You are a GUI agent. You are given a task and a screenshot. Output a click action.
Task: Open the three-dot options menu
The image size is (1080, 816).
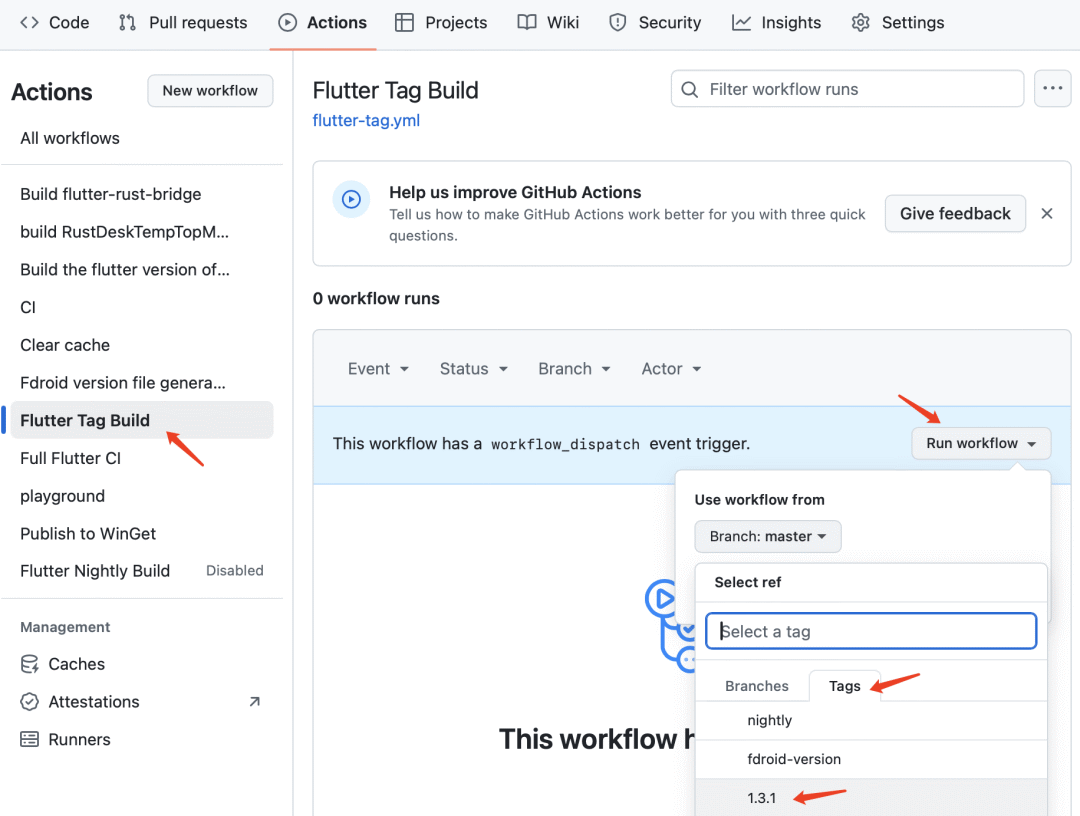pos(1052,88)
